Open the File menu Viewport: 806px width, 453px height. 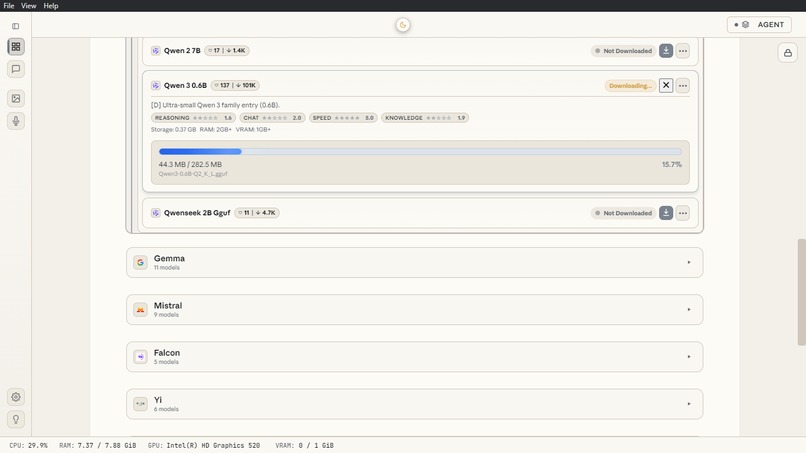9,6
